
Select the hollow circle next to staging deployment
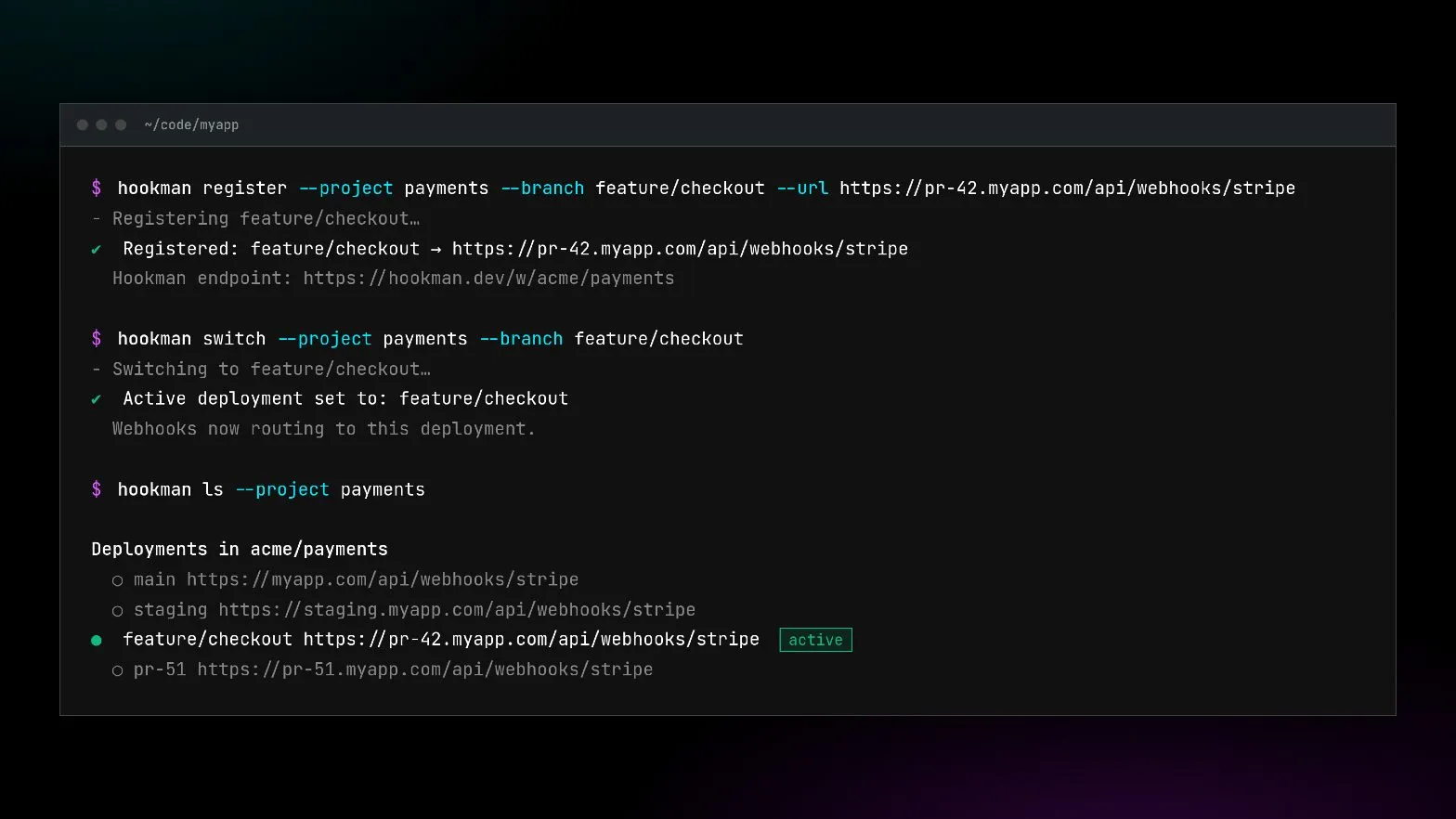[x=117, y=611]
